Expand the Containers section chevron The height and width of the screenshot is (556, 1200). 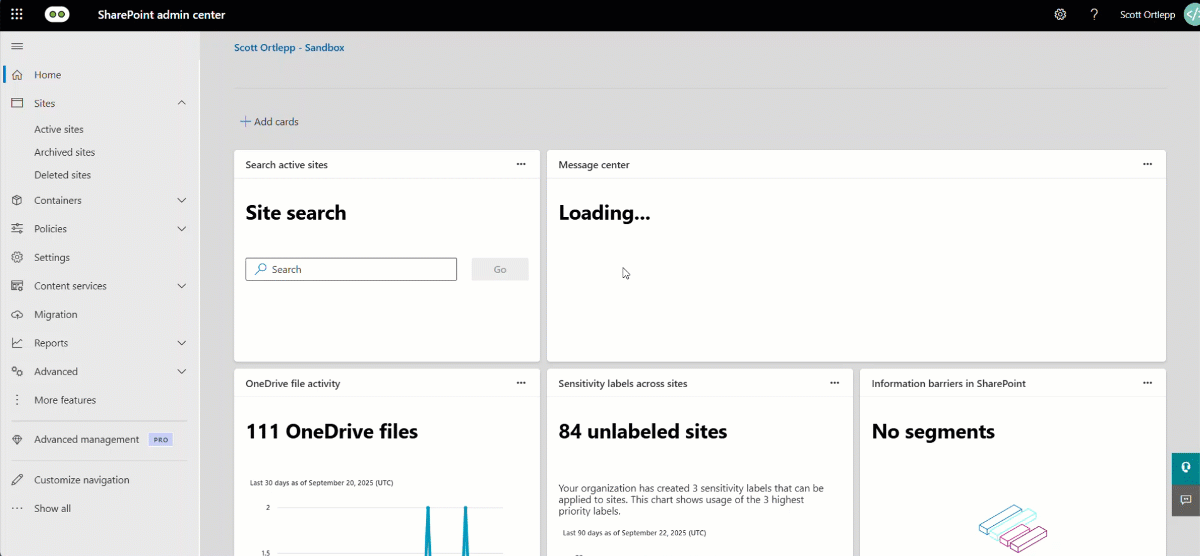pos(182,200)
